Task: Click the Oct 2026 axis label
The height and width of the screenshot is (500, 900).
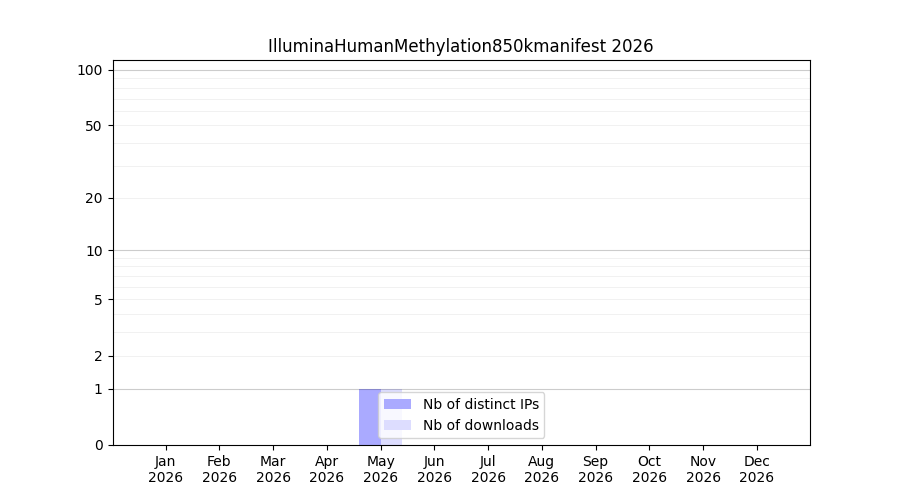Action: [x=649, y=469]
